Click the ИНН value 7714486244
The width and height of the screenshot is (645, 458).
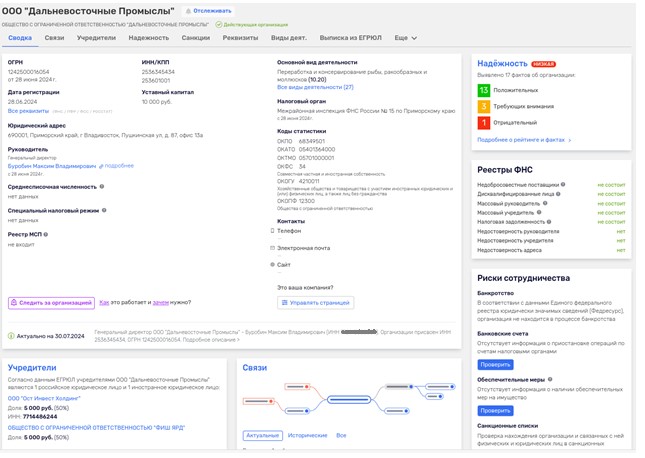point(40,417)
